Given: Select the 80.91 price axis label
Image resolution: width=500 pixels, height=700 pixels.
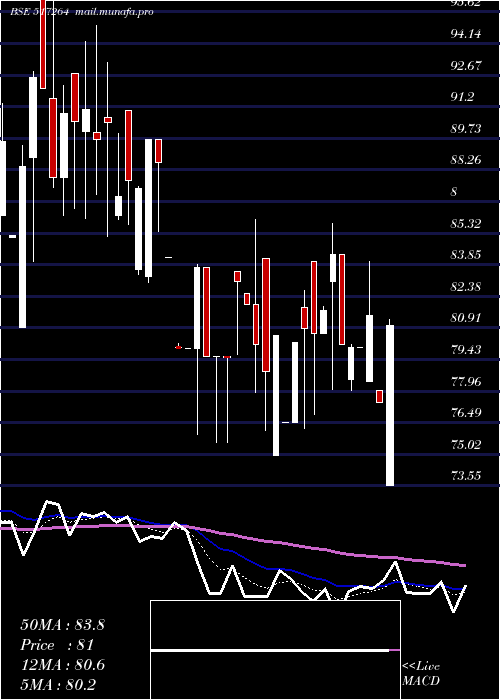Looking at the screenshot, I should pos(466,318).
